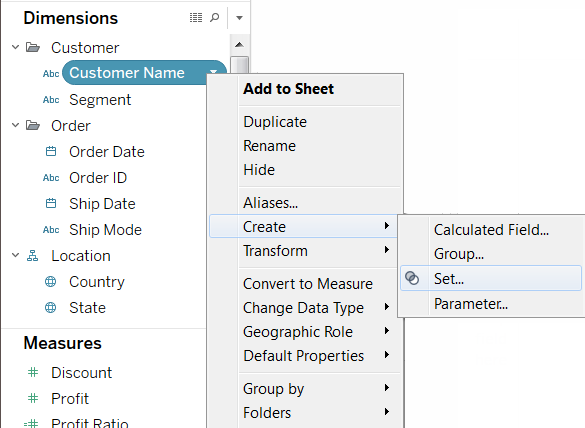Screen dimensions: 585x428
Task: Collapse the Order folder chevron
Action: pyautogui.click(x=15, y=125)
